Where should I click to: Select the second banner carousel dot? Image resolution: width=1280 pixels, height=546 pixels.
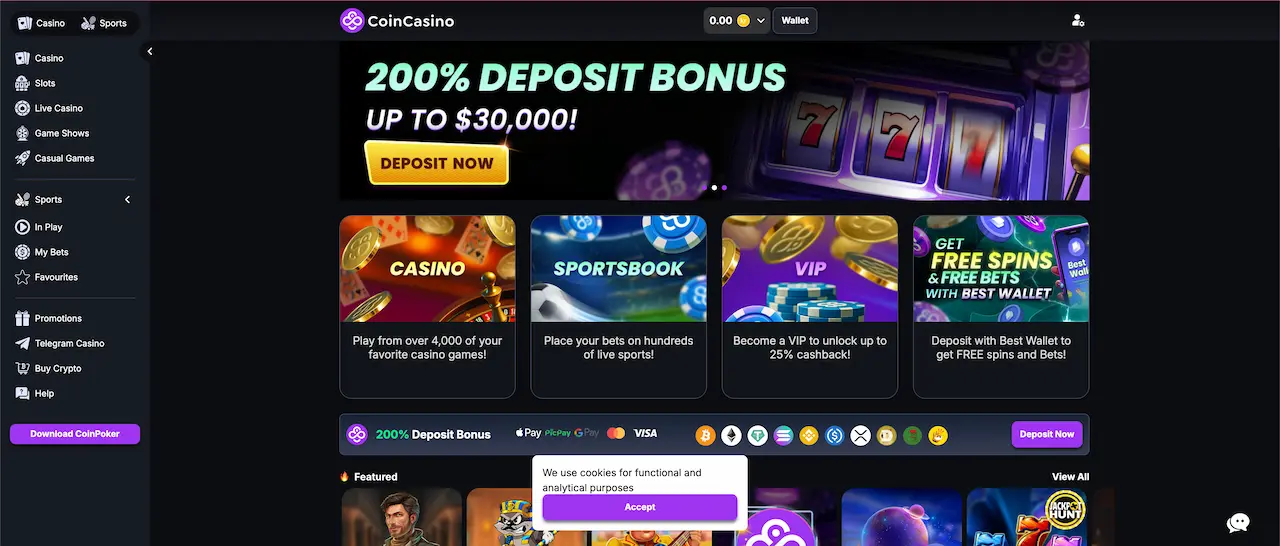(724, 187)
